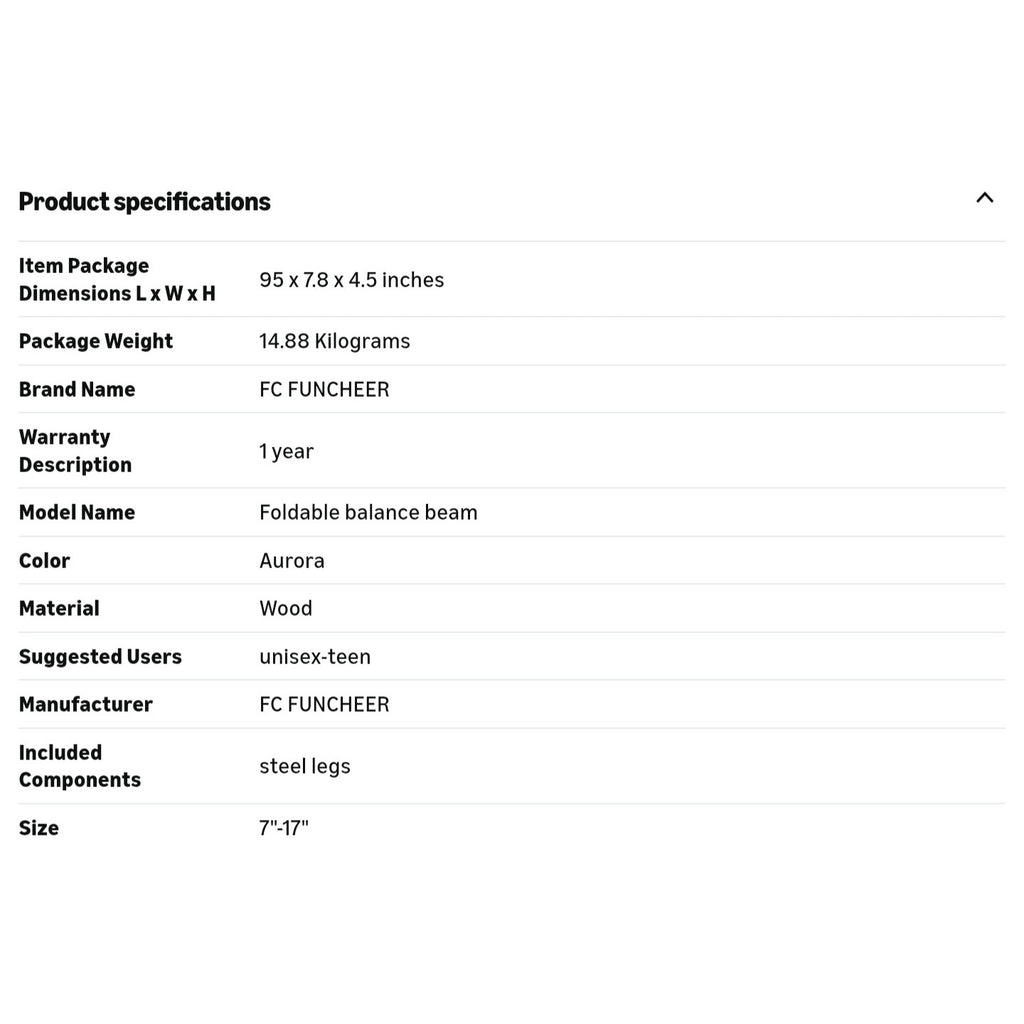Select the Wood material value
The width and height of the screenshot is (1024, 1024).
pos(285,609)
